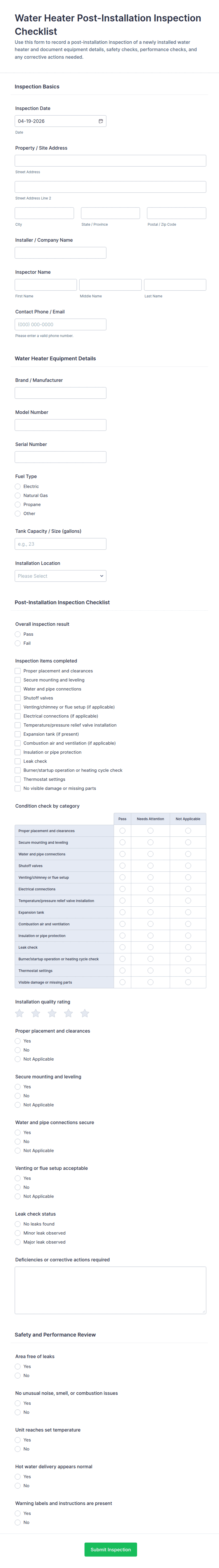Click the Brand / Manufacturer field
The height and width of the screenshot is (1568, 219).
(60, 393)
